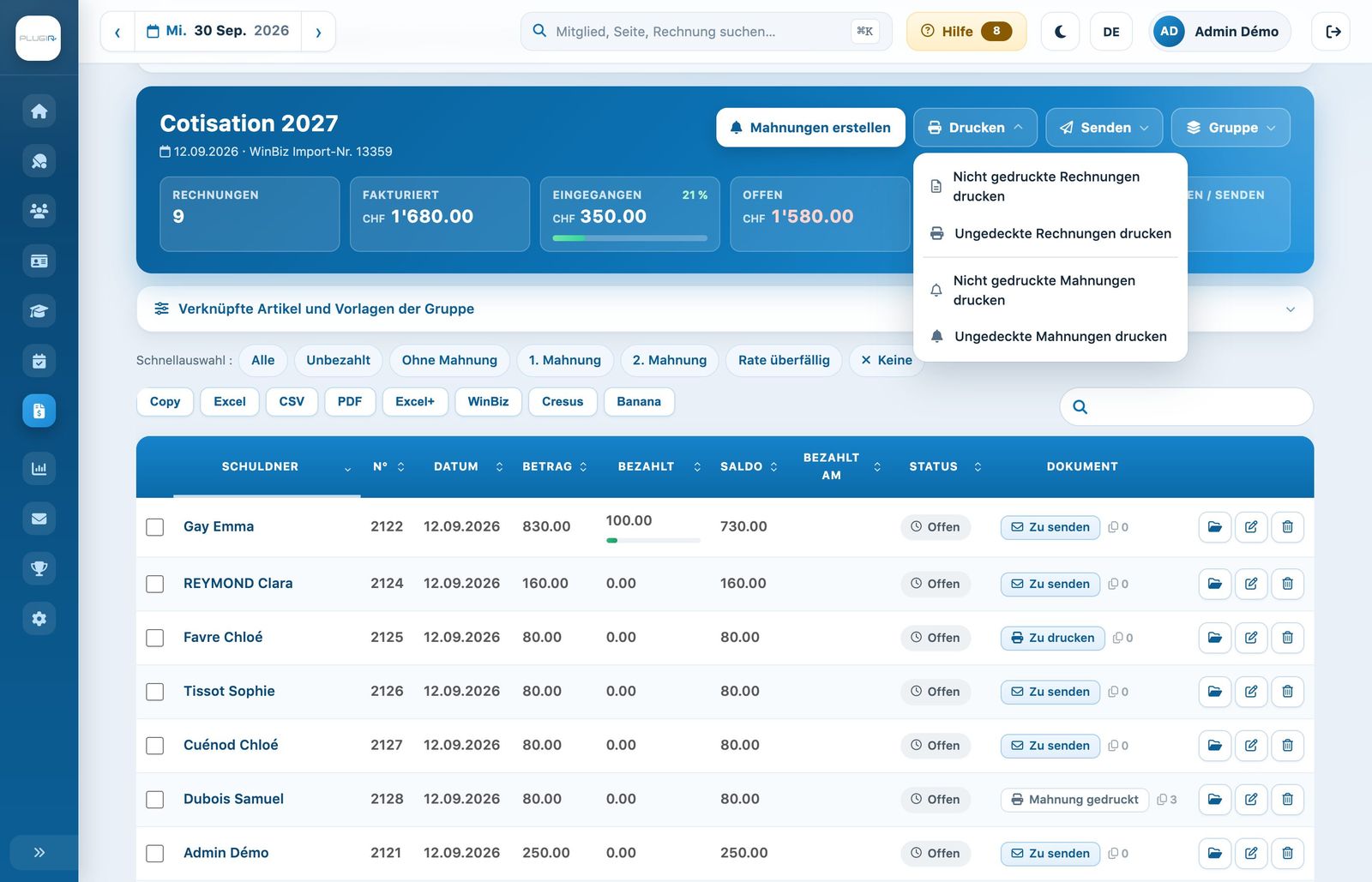This screenshot has width=1372, height=882.
Task: Select the Tissot Sophie row checkbox
Action: 155,692
